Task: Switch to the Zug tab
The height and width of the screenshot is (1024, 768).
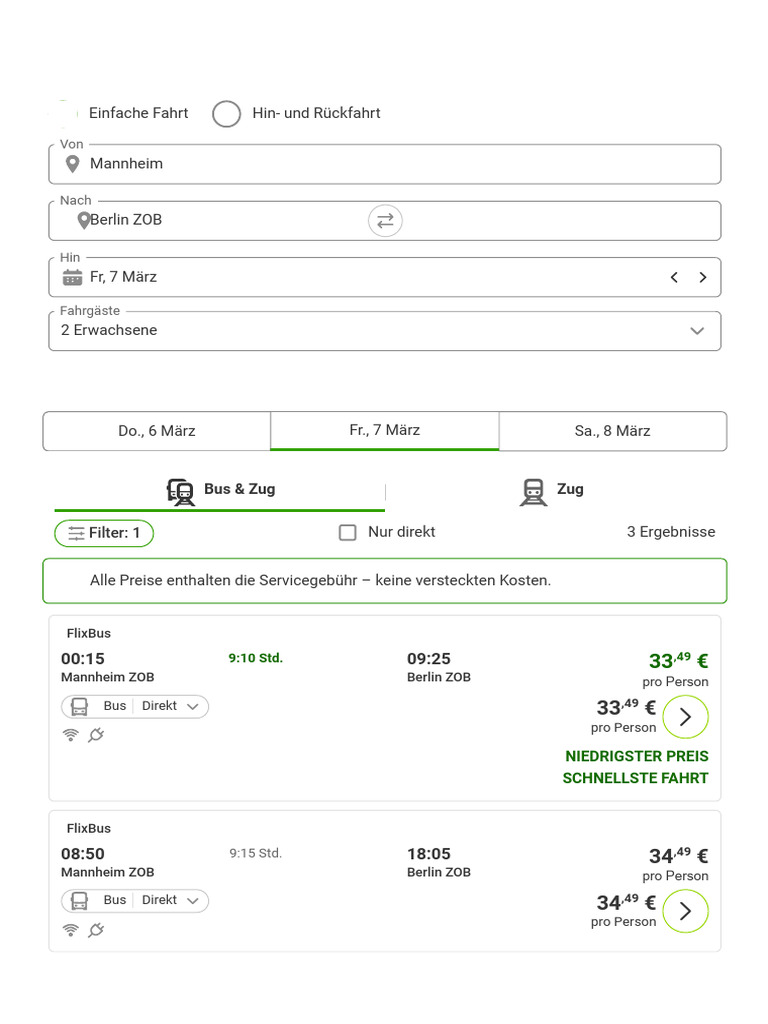Action: (552, 490)
